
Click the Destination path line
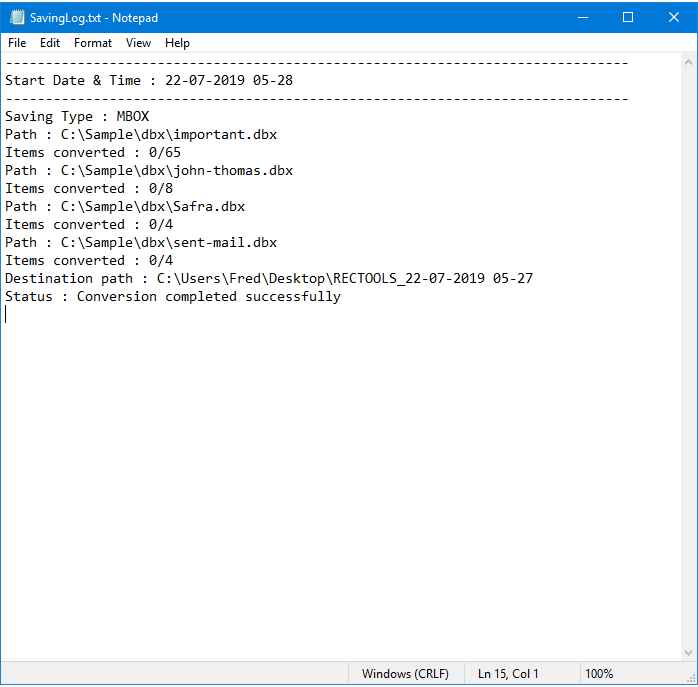click(269, 279)
